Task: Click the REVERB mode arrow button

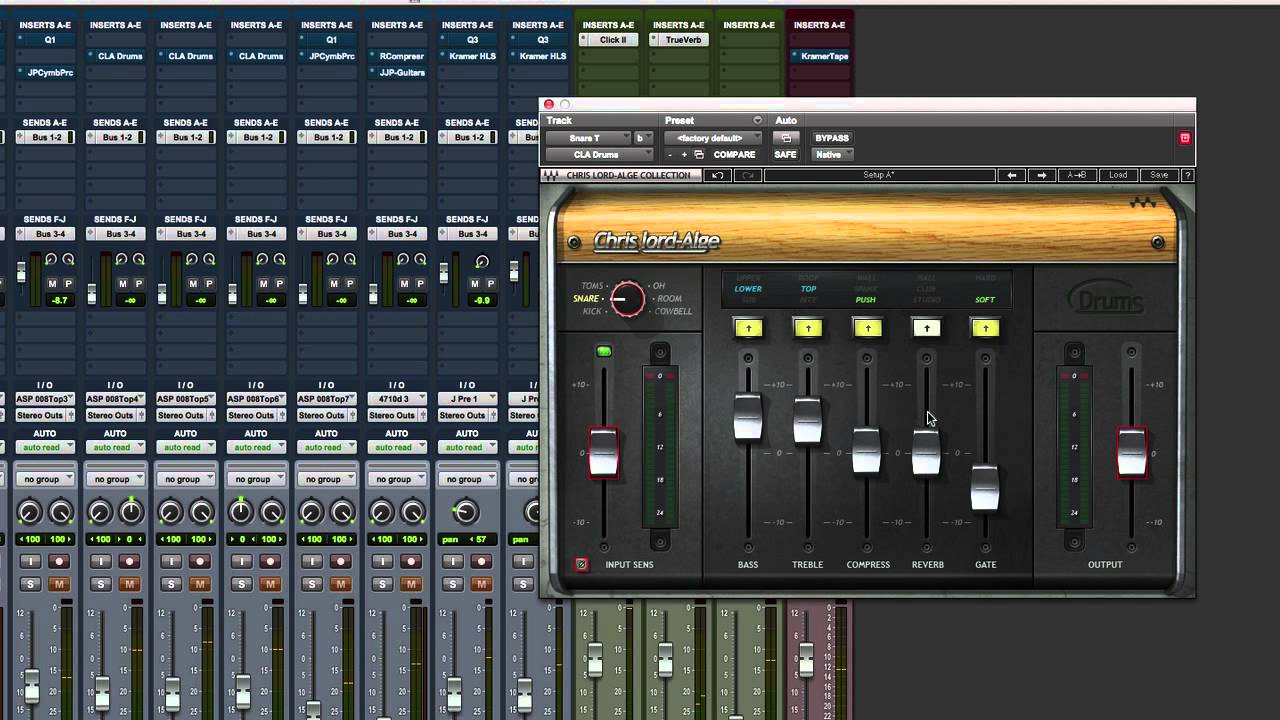Action: (926, 328)
